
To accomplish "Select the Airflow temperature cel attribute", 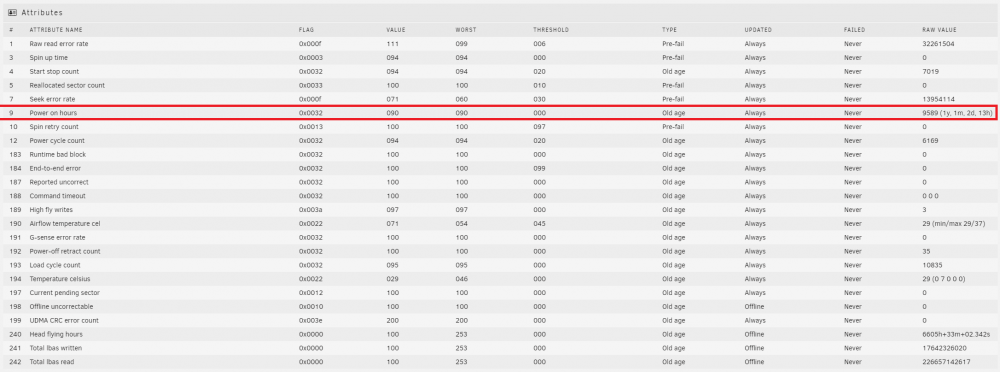I will tap(65, 223).
